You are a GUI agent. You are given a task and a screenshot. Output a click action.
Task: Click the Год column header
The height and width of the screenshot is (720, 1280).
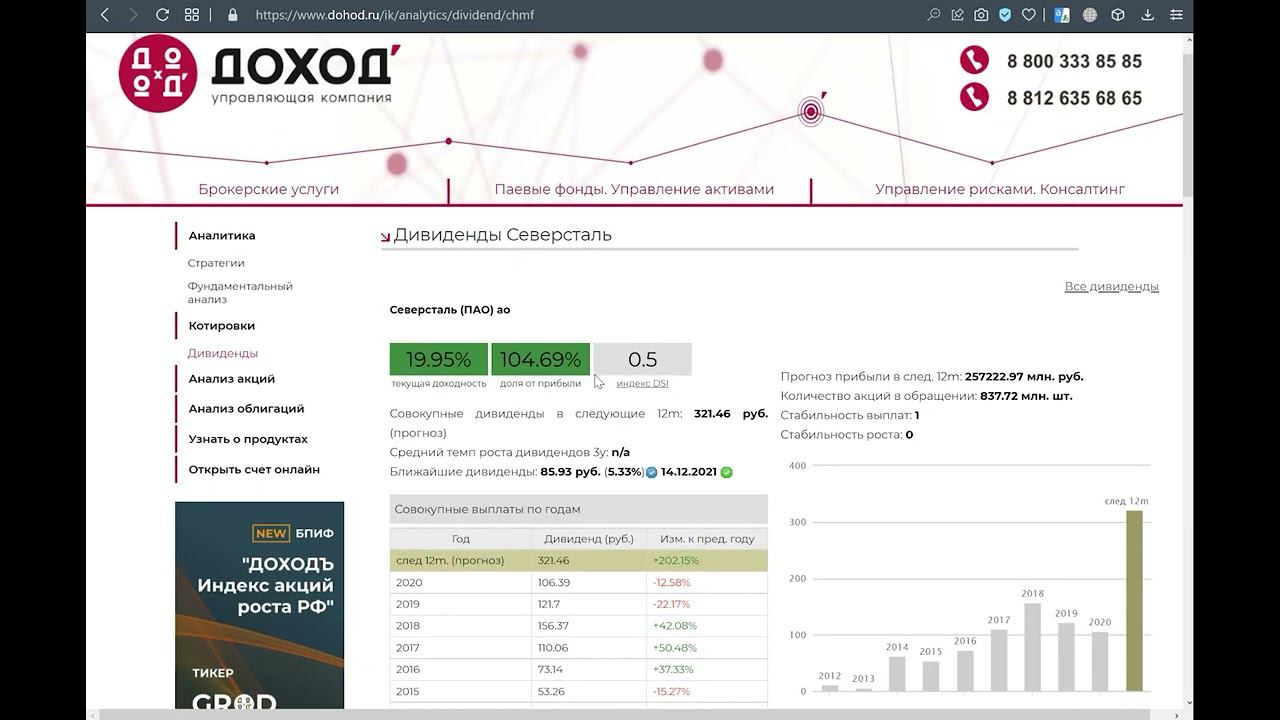[x=460, y=538]
